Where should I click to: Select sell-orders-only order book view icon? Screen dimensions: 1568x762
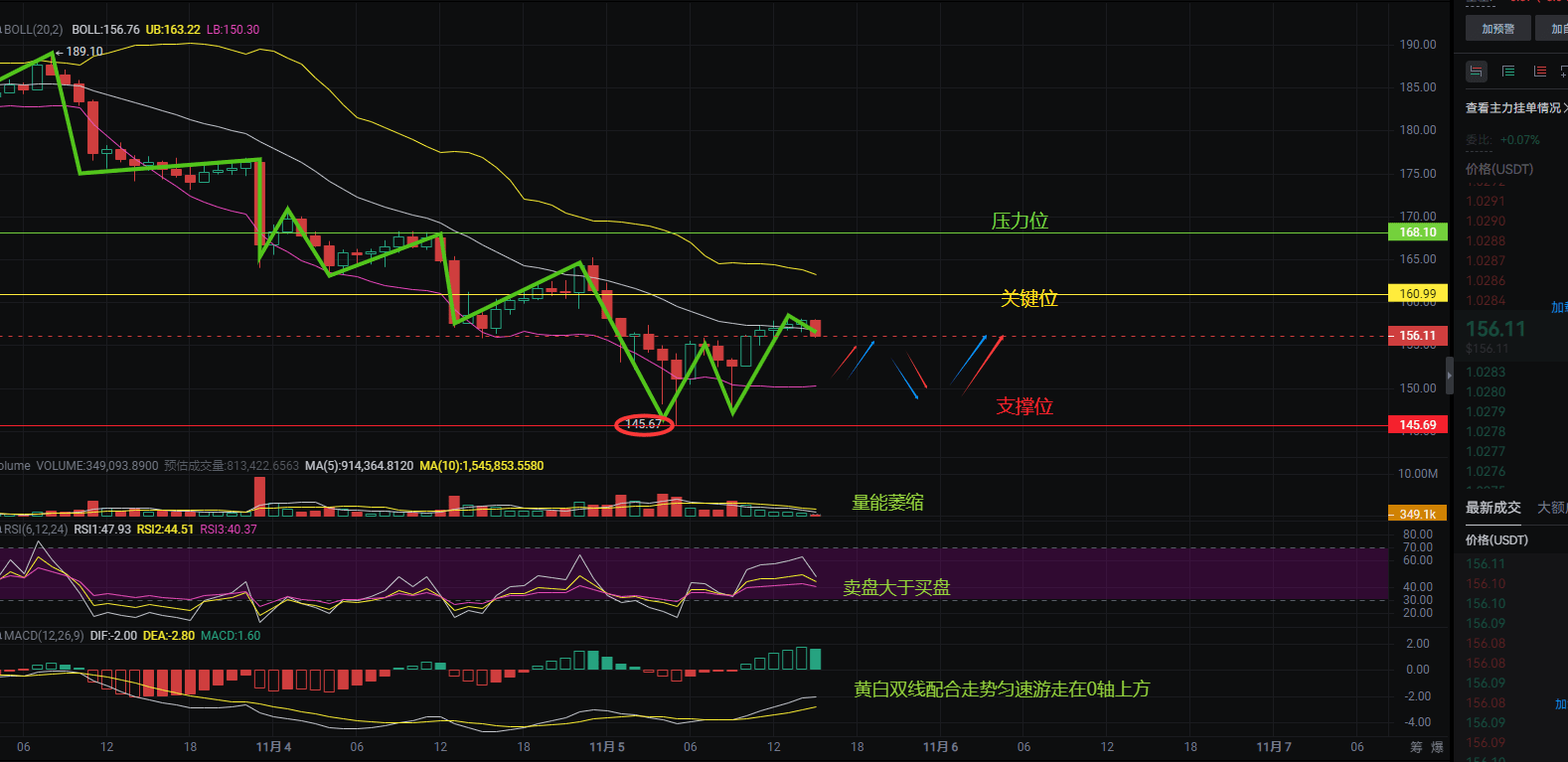[x=1540, y=72]
